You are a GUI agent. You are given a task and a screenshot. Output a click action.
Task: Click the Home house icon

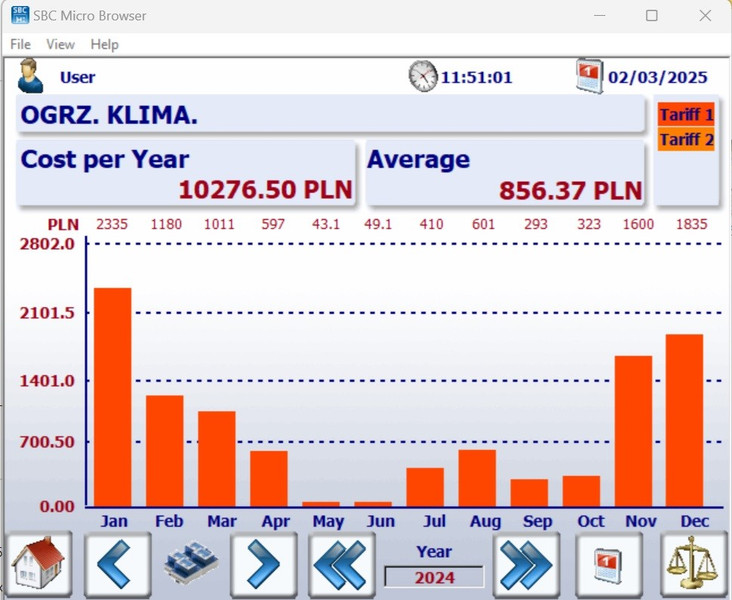40,565
